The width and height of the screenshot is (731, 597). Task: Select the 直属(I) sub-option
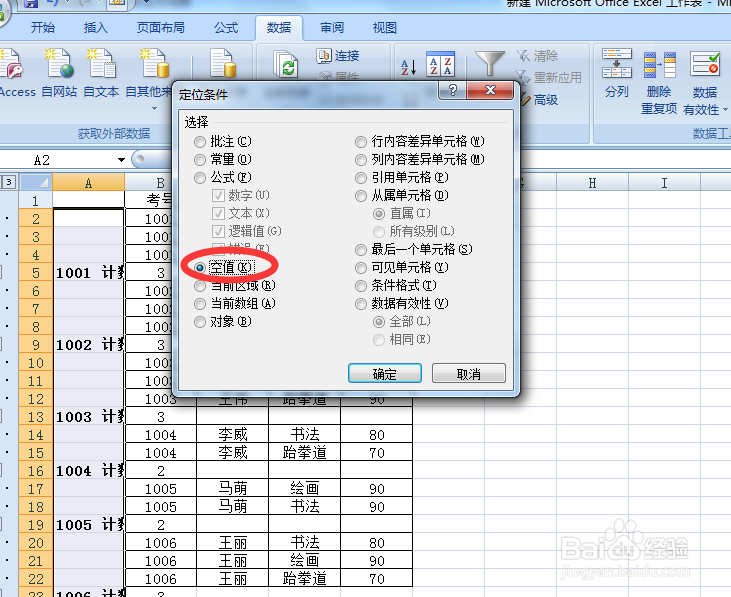(x=402, y=213)
